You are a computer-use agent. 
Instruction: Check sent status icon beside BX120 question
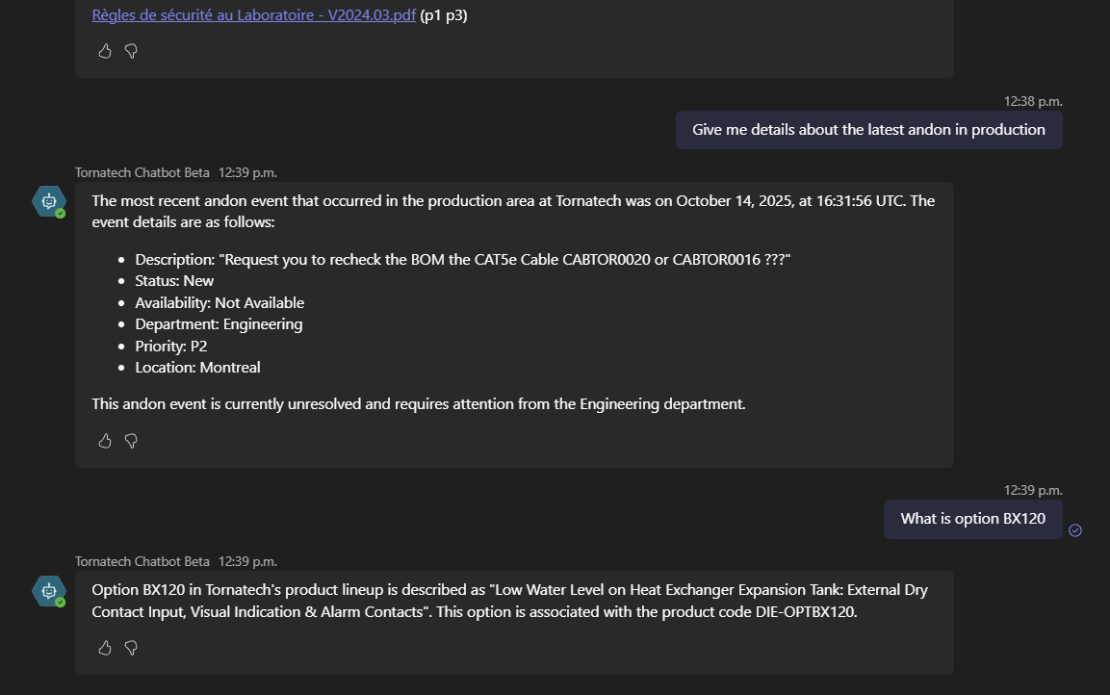pos(1075,530)
